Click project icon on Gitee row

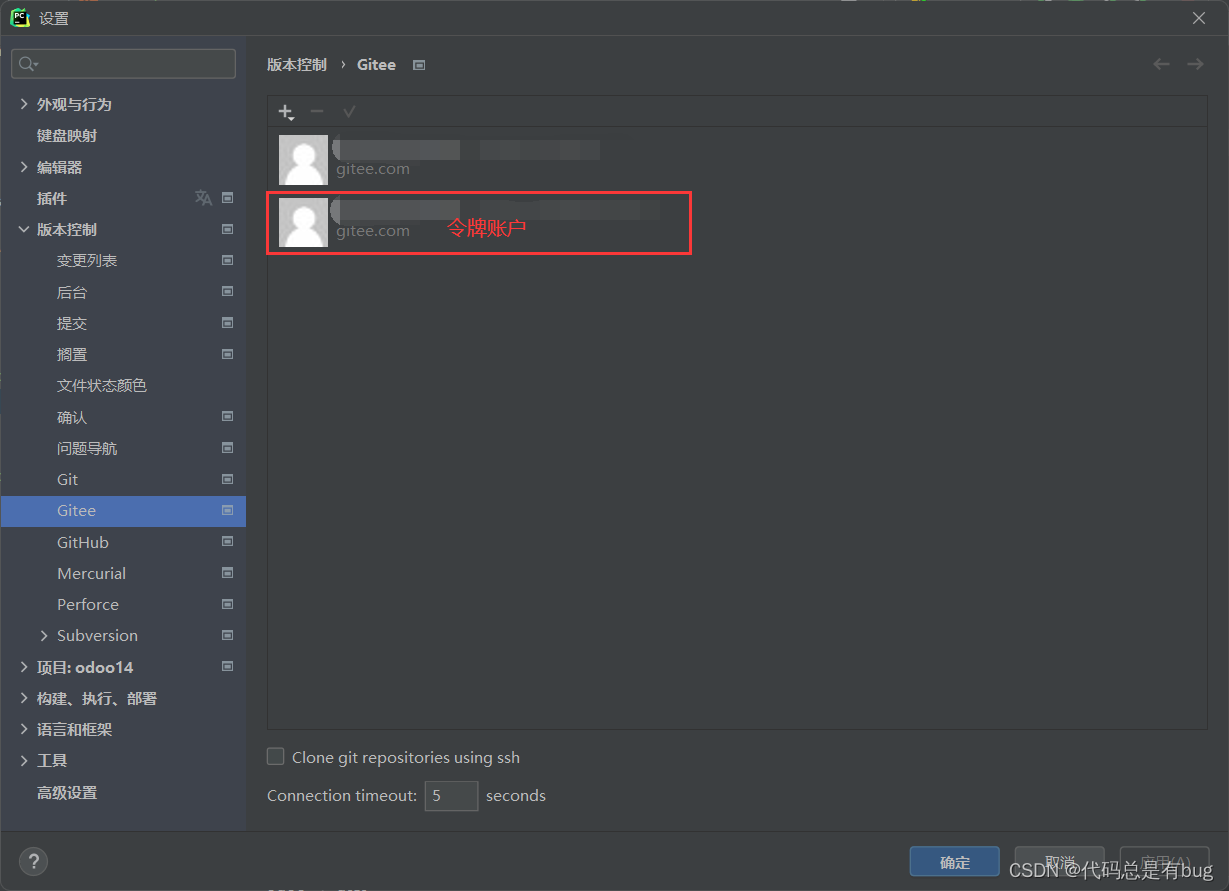[228, 510]
